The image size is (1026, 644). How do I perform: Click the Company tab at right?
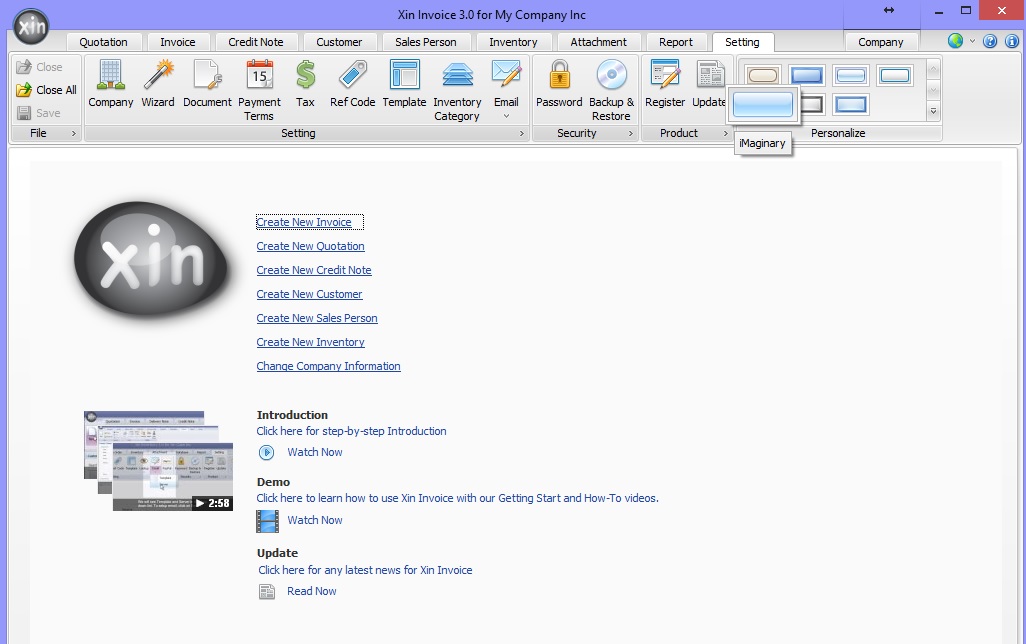coord(881,42)
